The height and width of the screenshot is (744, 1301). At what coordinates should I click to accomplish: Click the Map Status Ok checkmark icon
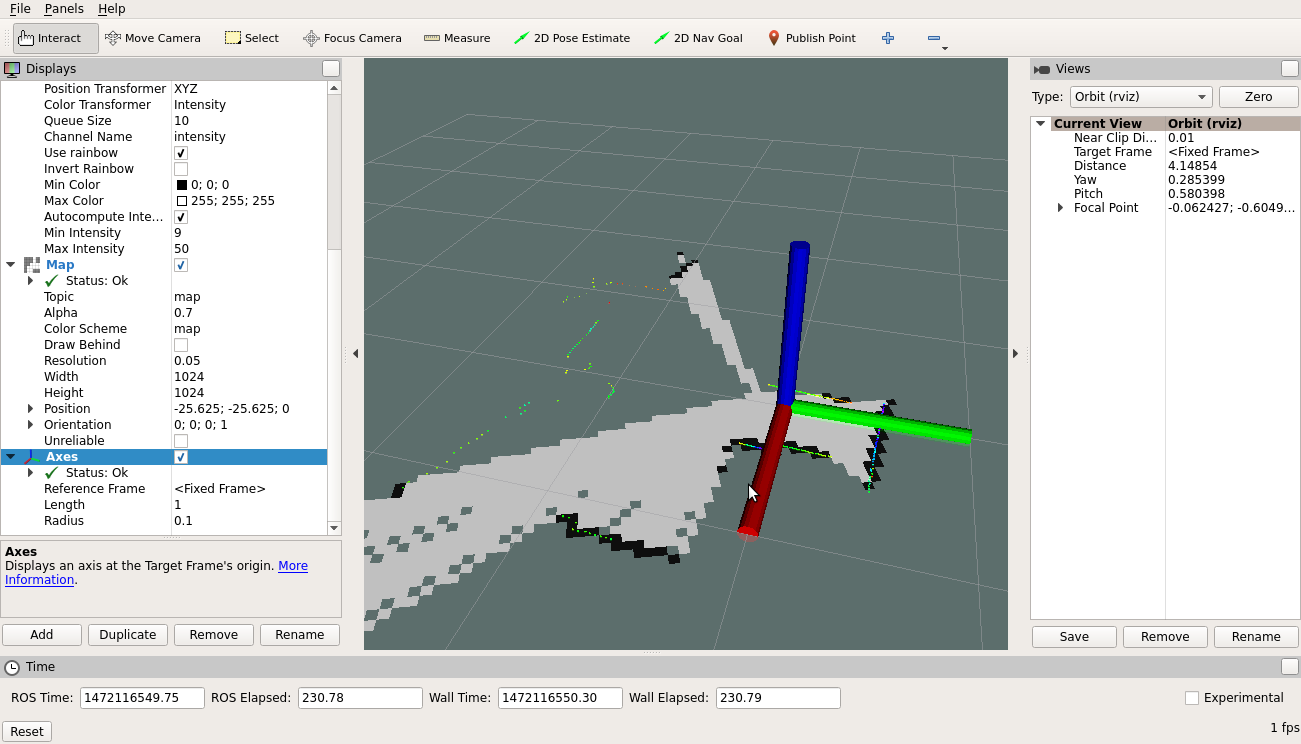pos(52,281)
